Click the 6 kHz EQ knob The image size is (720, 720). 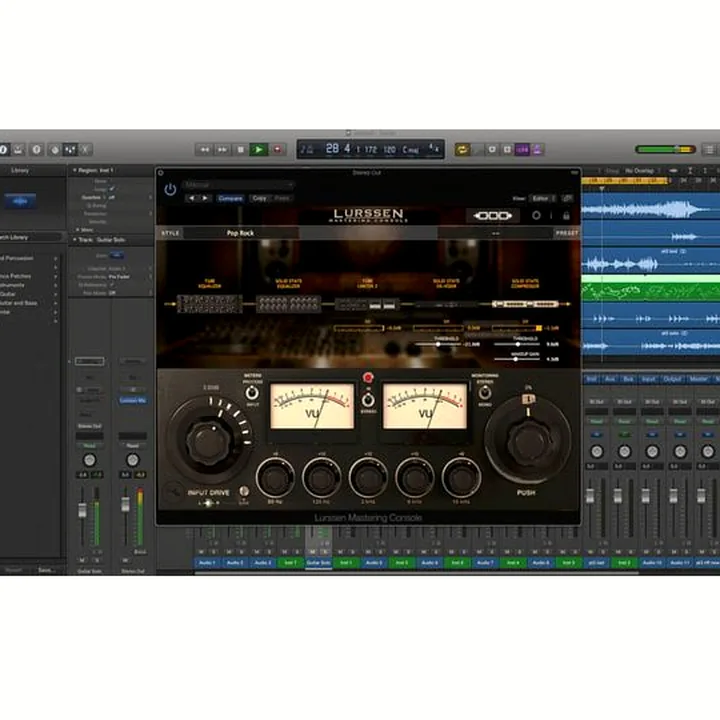point(415,478)
